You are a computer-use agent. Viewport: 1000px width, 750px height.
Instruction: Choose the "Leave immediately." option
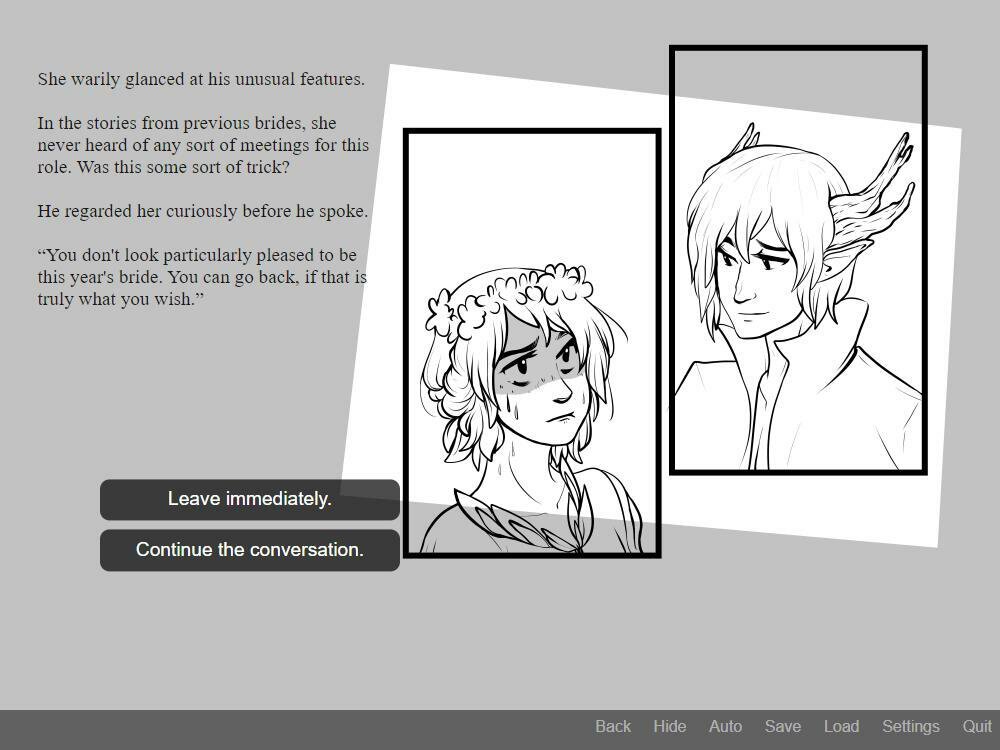(x=249, y=499)
